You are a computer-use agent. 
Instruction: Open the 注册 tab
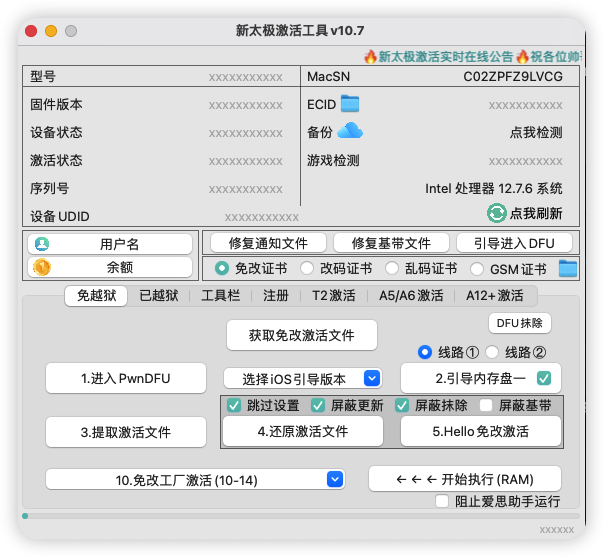coord(276,296)
